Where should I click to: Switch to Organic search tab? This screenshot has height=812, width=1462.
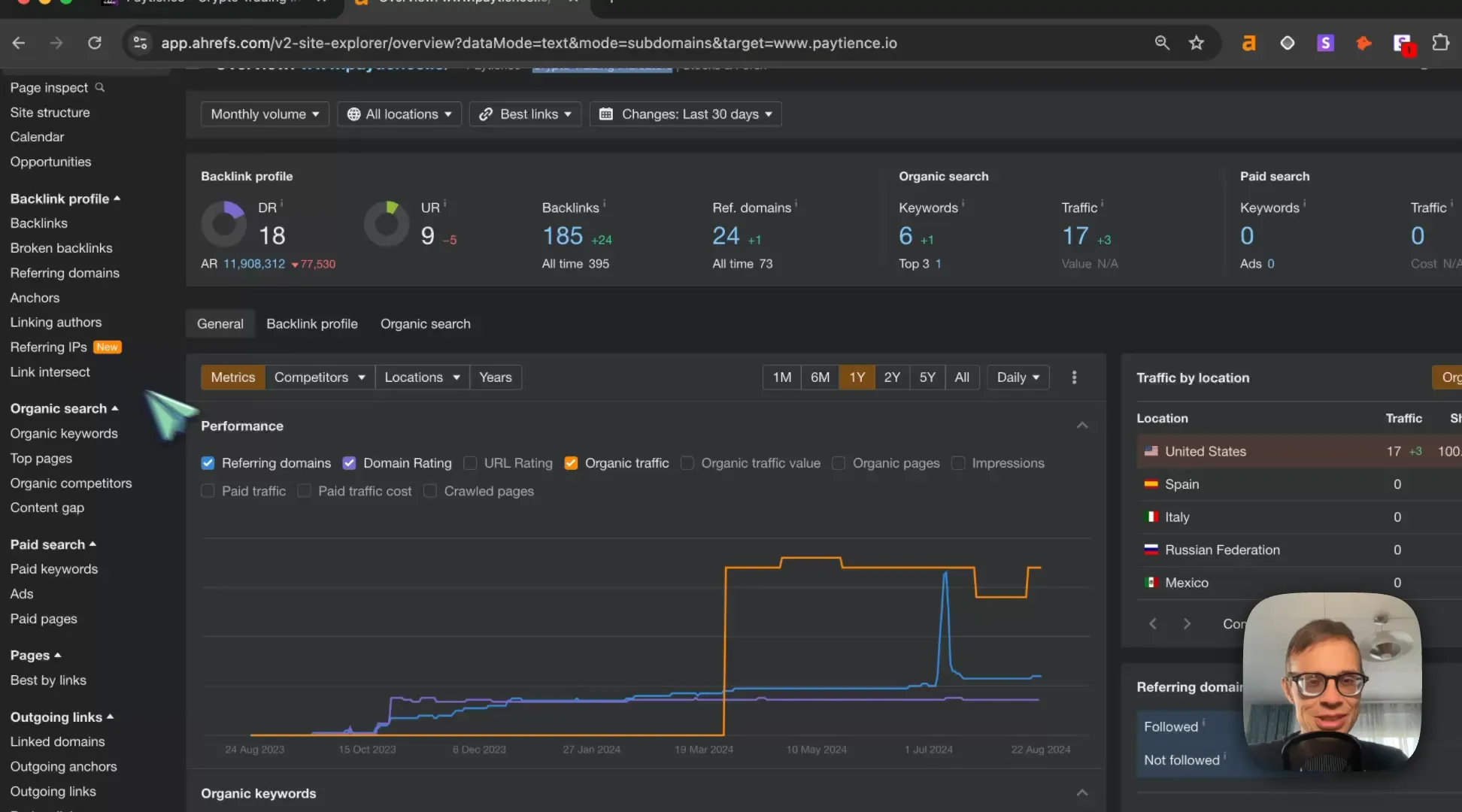pyautogui.click(x=426, y=324)
